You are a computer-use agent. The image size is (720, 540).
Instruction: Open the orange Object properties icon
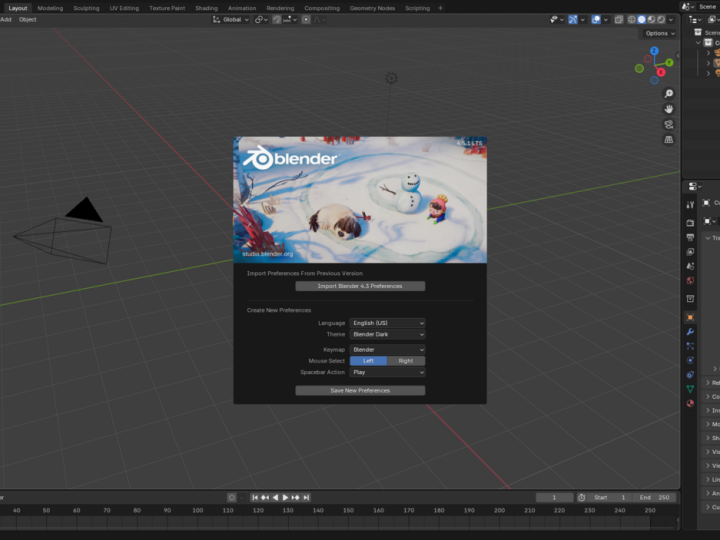coord(690,317)
